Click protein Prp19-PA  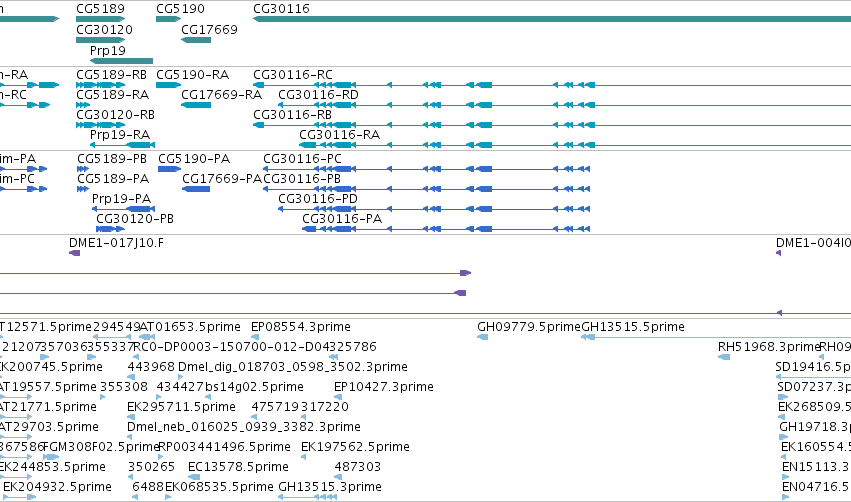click(123, 209)
